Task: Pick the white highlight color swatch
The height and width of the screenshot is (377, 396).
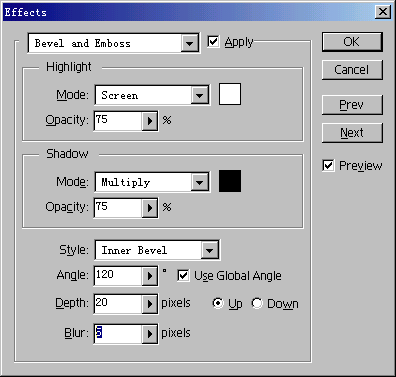Action: pos(230,94)
